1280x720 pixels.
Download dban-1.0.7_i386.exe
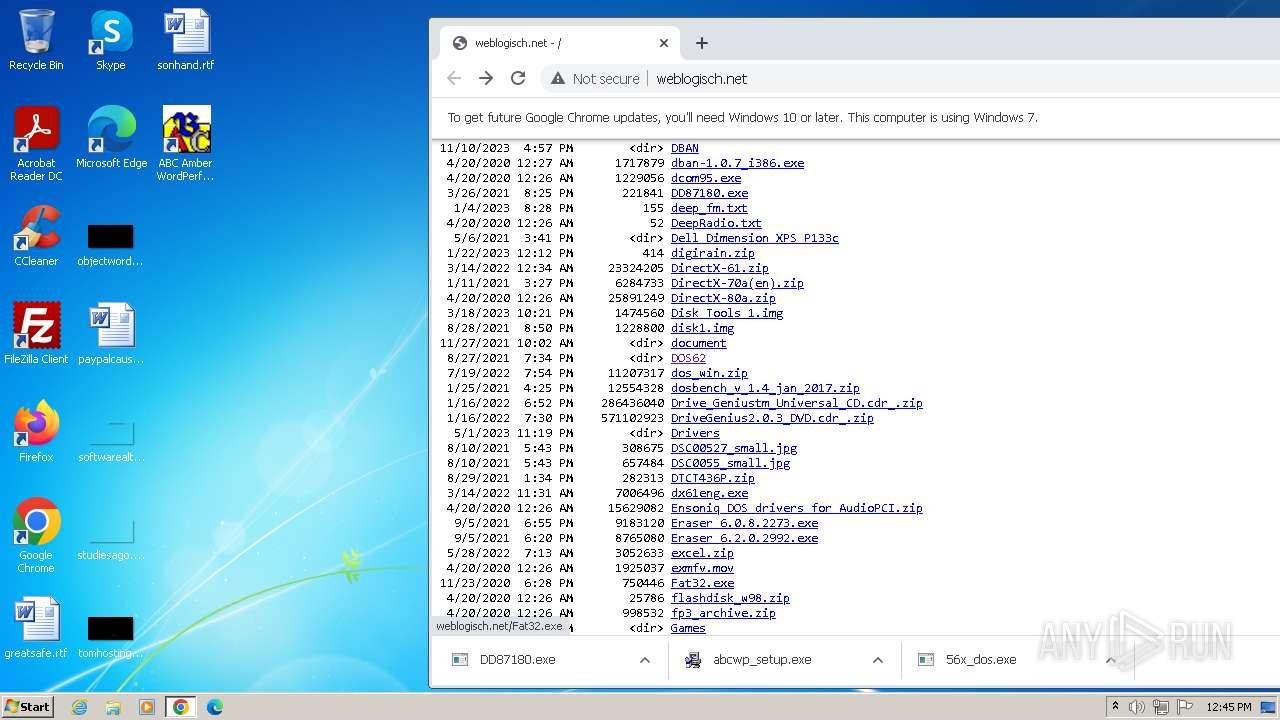click(737, 163)
